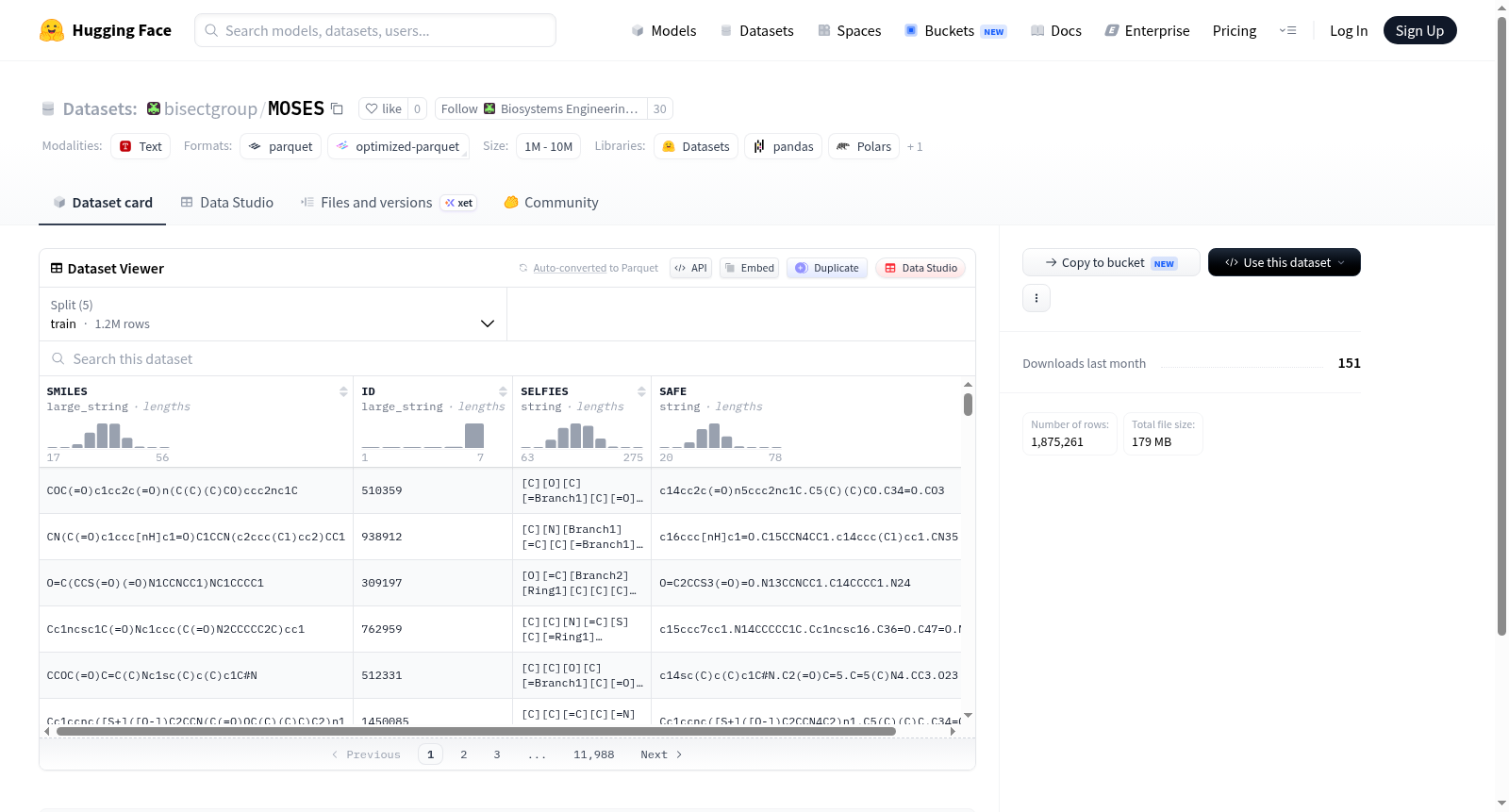Go to Models in the top navigation
Screen dimensions: 1509x812
(664, 30)
